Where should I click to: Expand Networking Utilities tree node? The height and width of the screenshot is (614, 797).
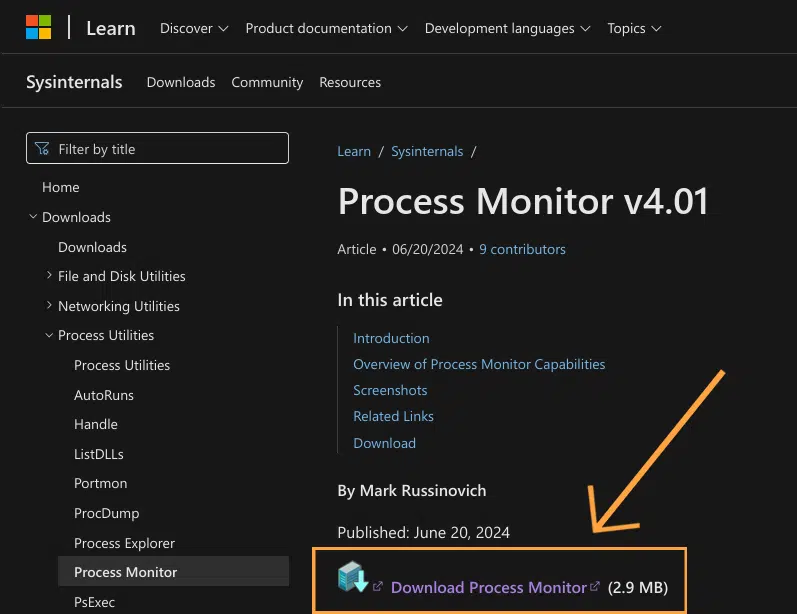50,306
